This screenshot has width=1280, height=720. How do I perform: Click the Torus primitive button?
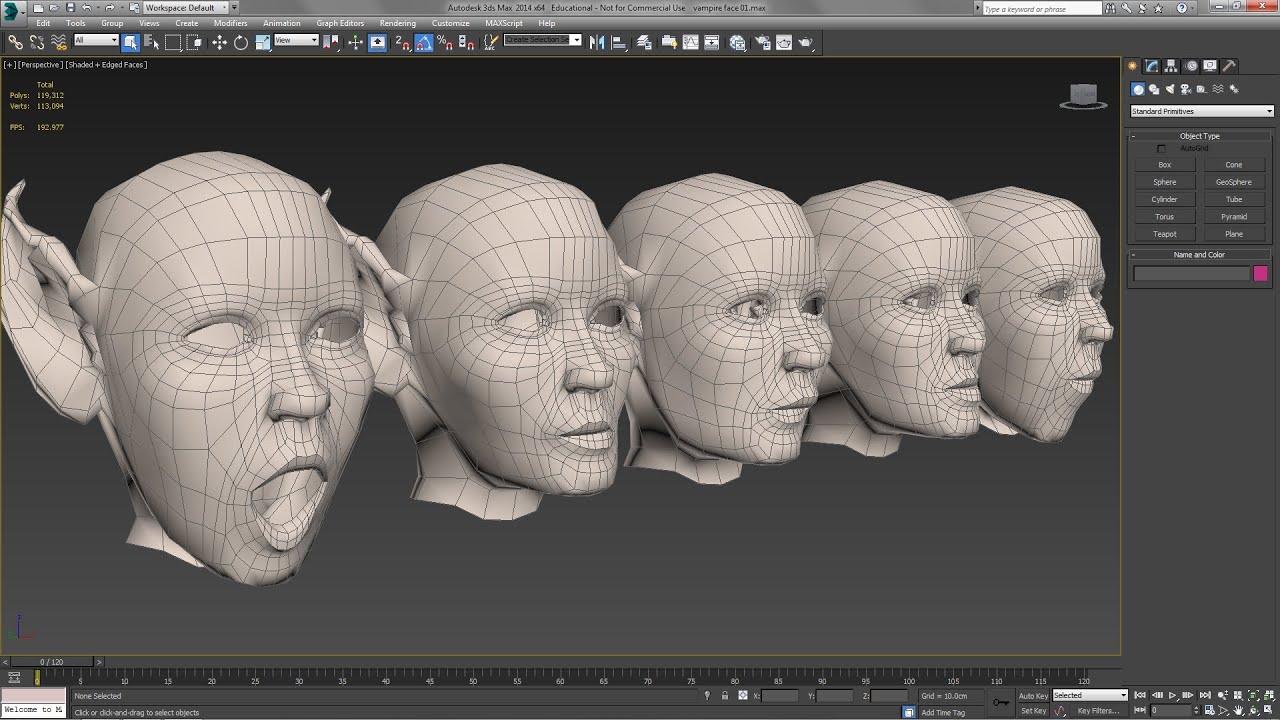[x=1165, y=217]
